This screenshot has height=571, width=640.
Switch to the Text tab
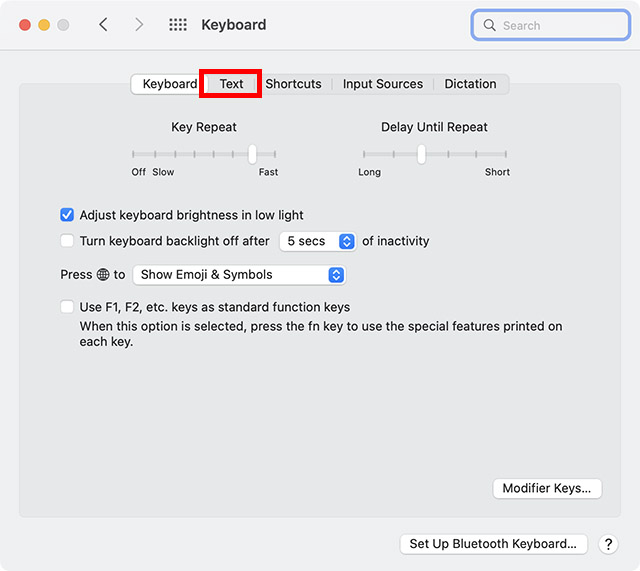231,84
